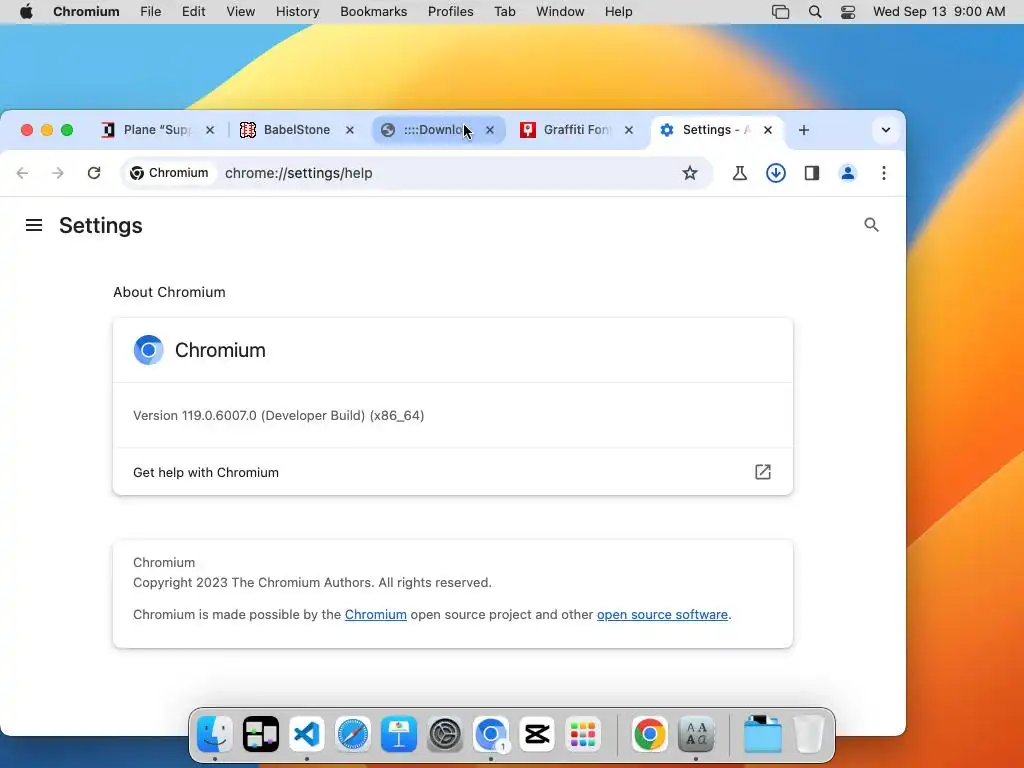The image size is (1024, 768).
Task: Launch Visual Studio Code from Dock
Action: (x=307, y=734)
